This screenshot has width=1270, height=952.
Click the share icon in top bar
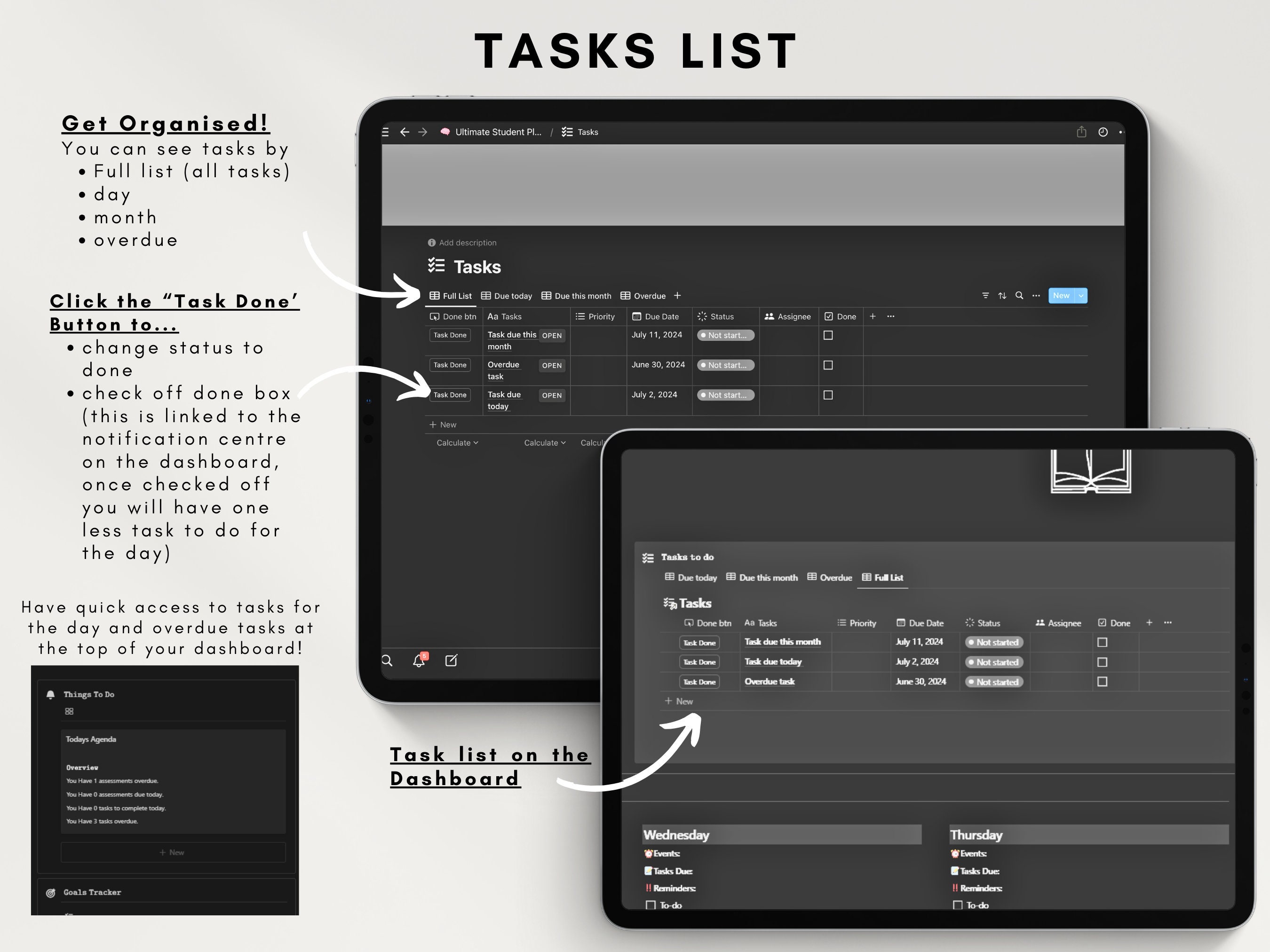pos(1081,132)
